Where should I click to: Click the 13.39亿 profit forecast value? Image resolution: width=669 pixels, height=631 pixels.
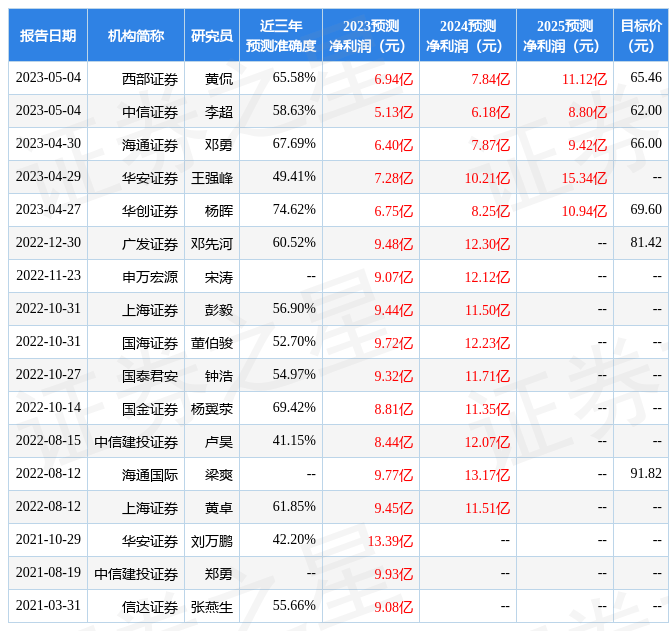click(x=390, y=541)
